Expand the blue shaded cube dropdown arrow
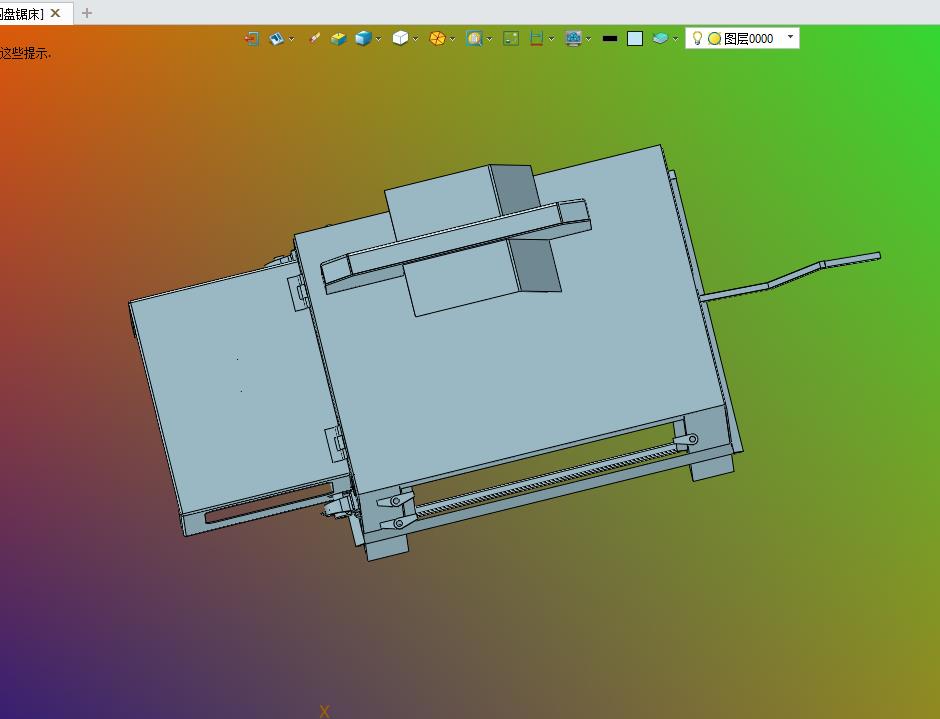The image size is (940, 719). (378, 39)
